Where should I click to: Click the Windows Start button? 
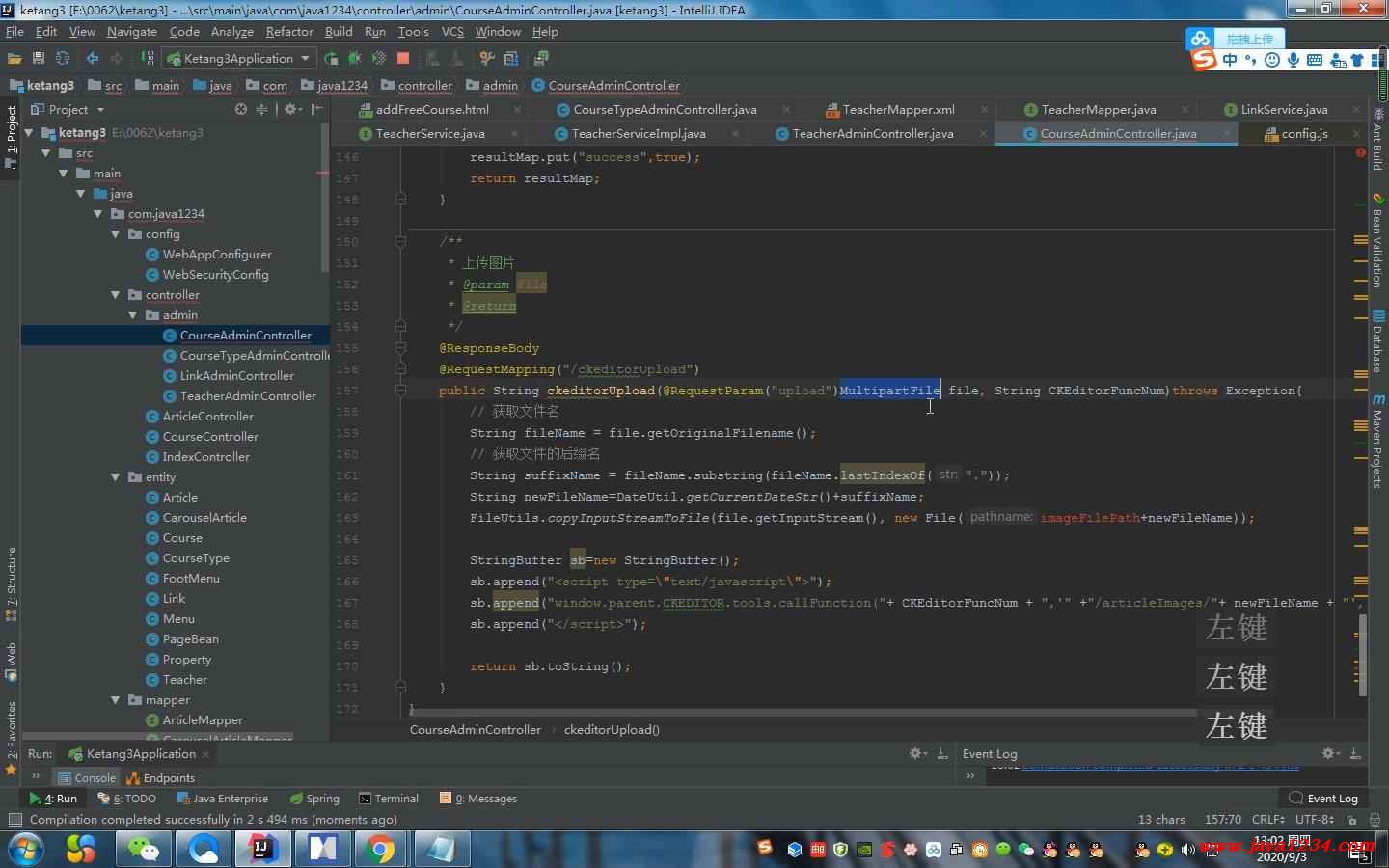pyautogui.click(x=24, y=850)
